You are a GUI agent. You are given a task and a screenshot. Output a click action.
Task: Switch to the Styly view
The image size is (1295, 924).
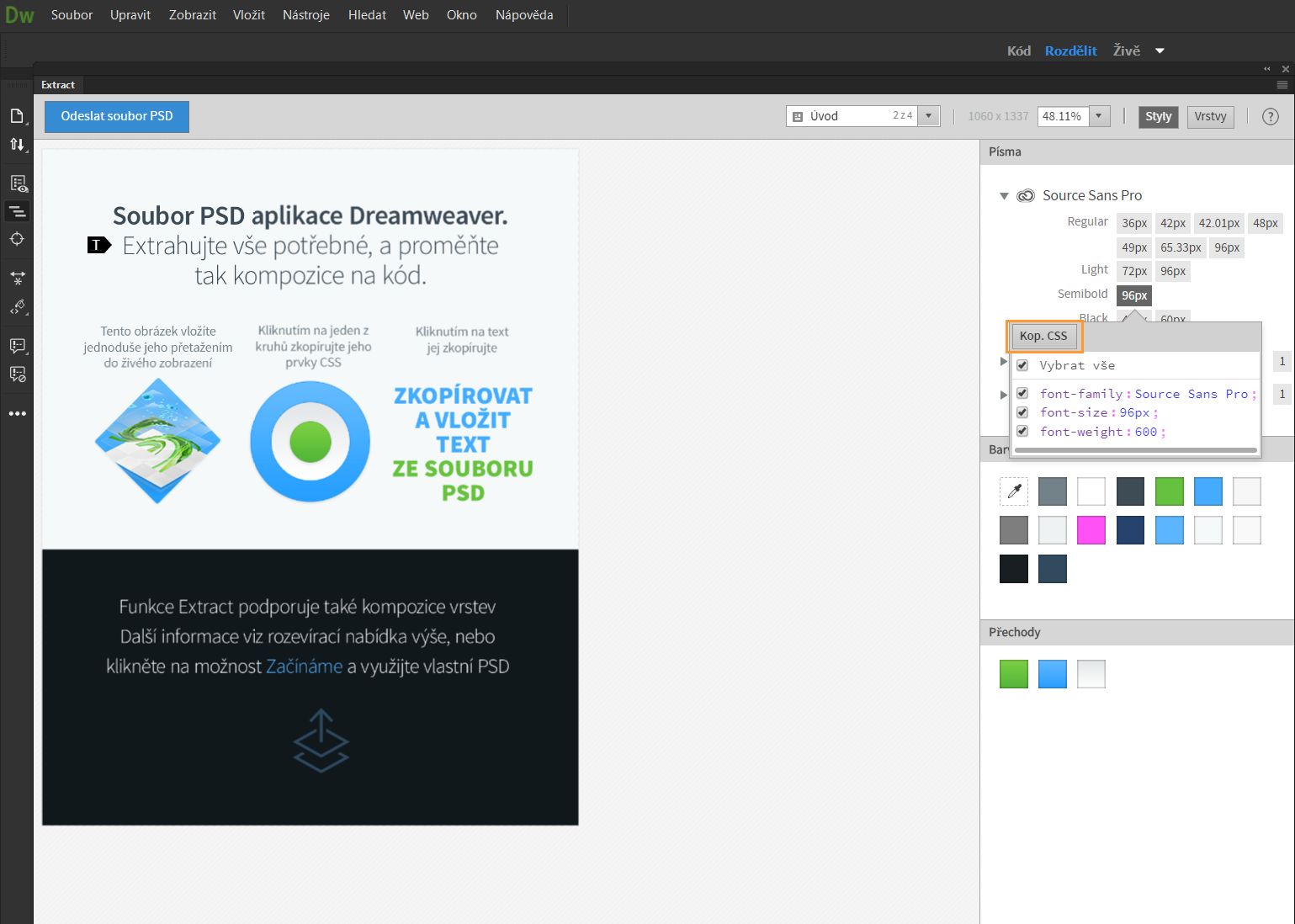pos(1159,117)
